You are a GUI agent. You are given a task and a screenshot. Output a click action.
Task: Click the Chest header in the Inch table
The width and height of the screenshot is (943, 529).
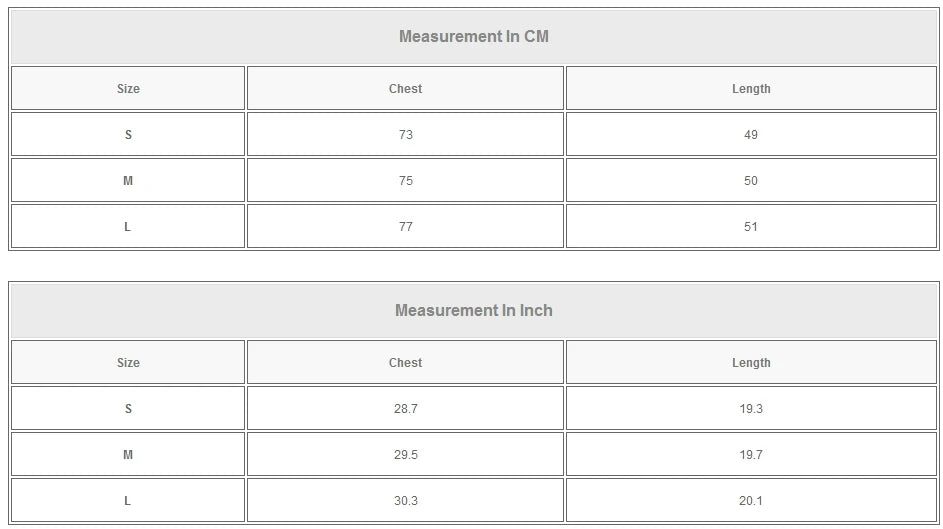click(405, 363)
